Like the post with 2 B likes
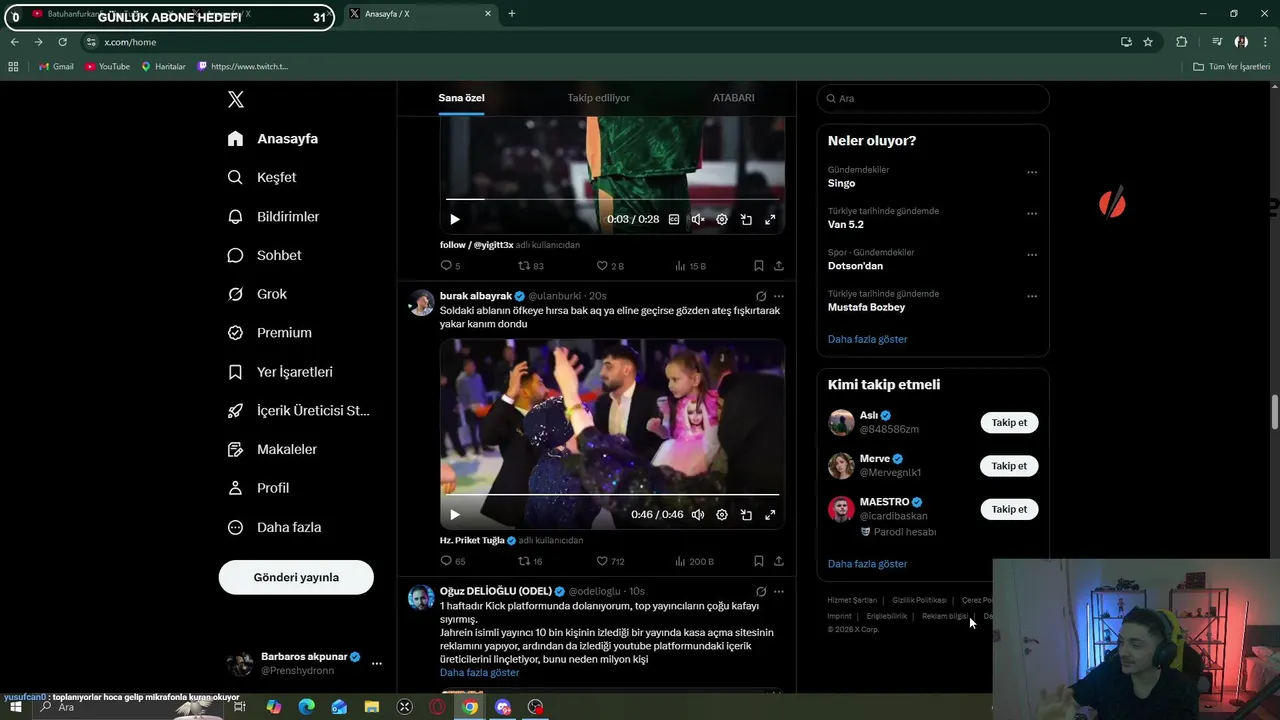This screenshot has width=1280, height=720. point(609,266)
